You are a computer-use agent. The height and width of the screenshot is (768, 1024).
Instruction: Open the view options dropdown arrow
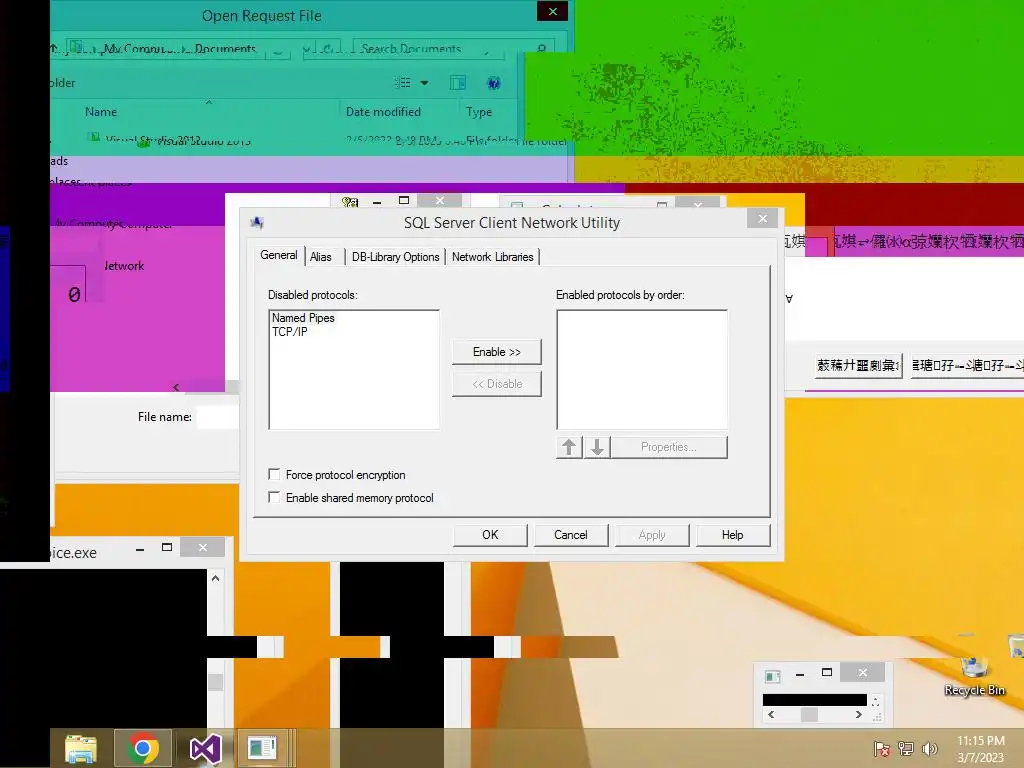[x=424, y=83]
